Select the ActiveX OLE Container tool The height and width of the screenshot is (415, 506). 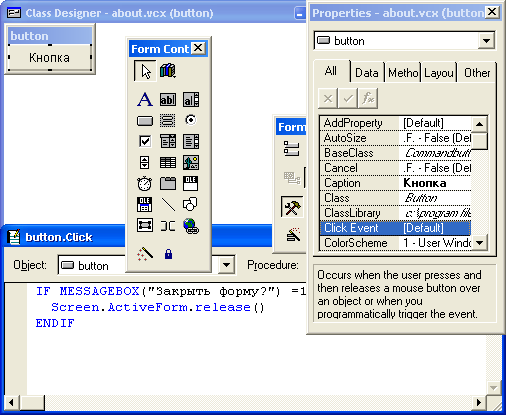[191, 184]
